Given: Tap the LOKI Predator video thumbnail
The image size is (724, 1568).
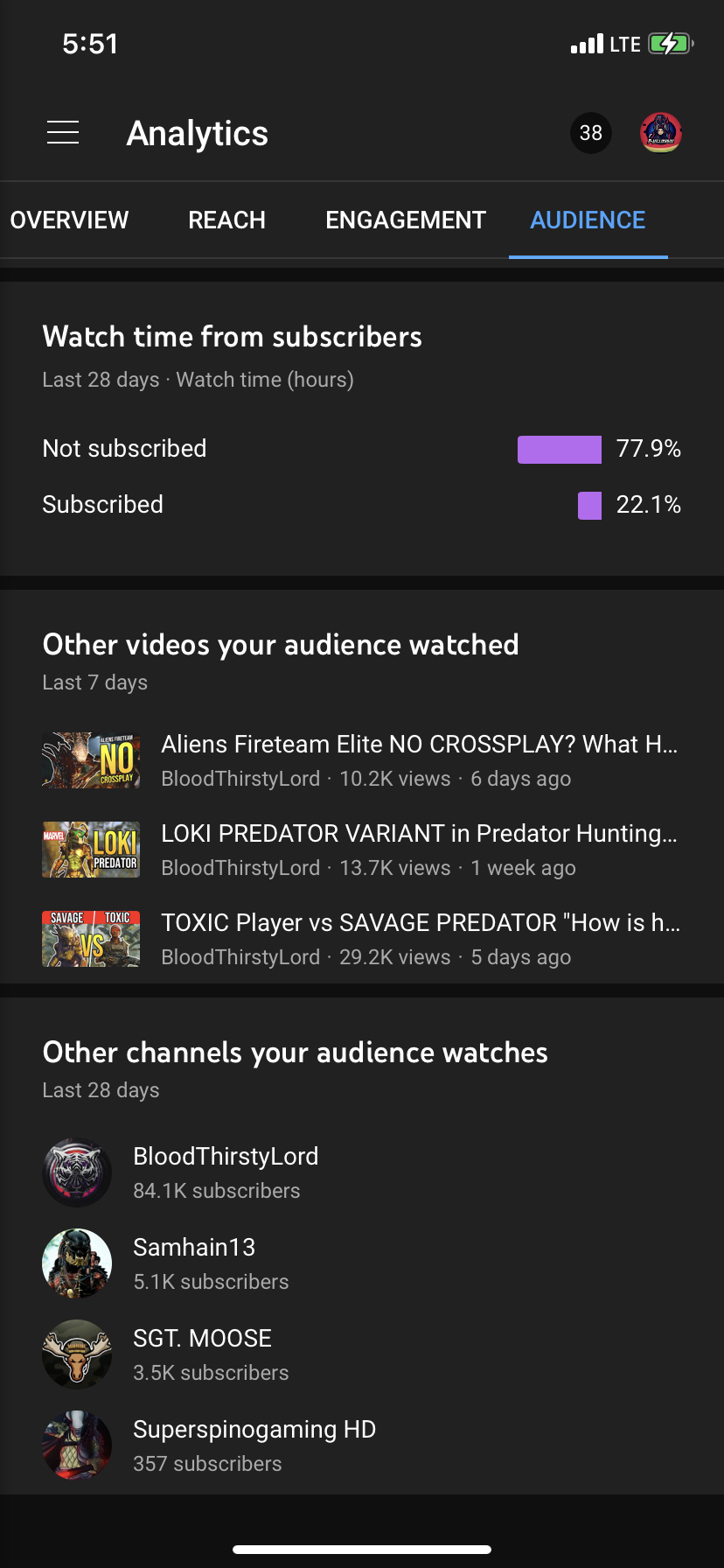Looking at the screenshot, I should coord(91,850).
